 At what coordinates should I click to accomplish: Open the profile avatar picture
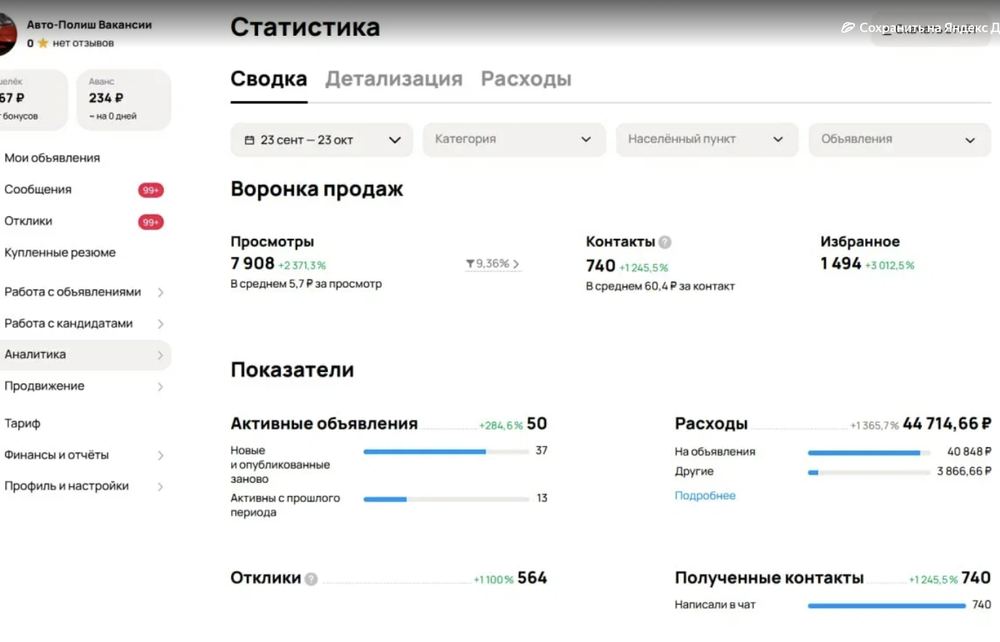[x=6, y=35]
